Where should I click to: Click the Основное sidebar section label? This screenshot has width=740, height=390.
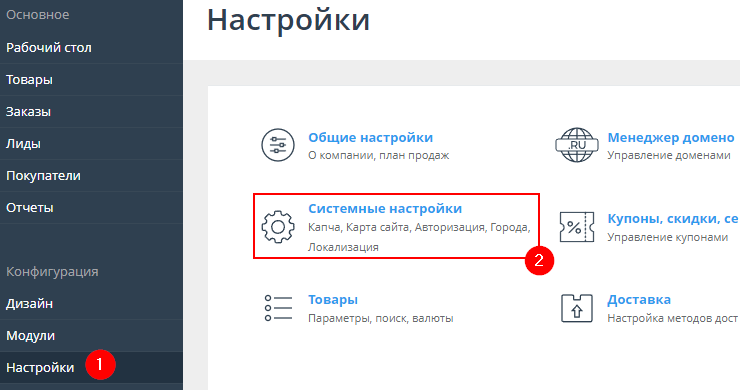point(38,15)
